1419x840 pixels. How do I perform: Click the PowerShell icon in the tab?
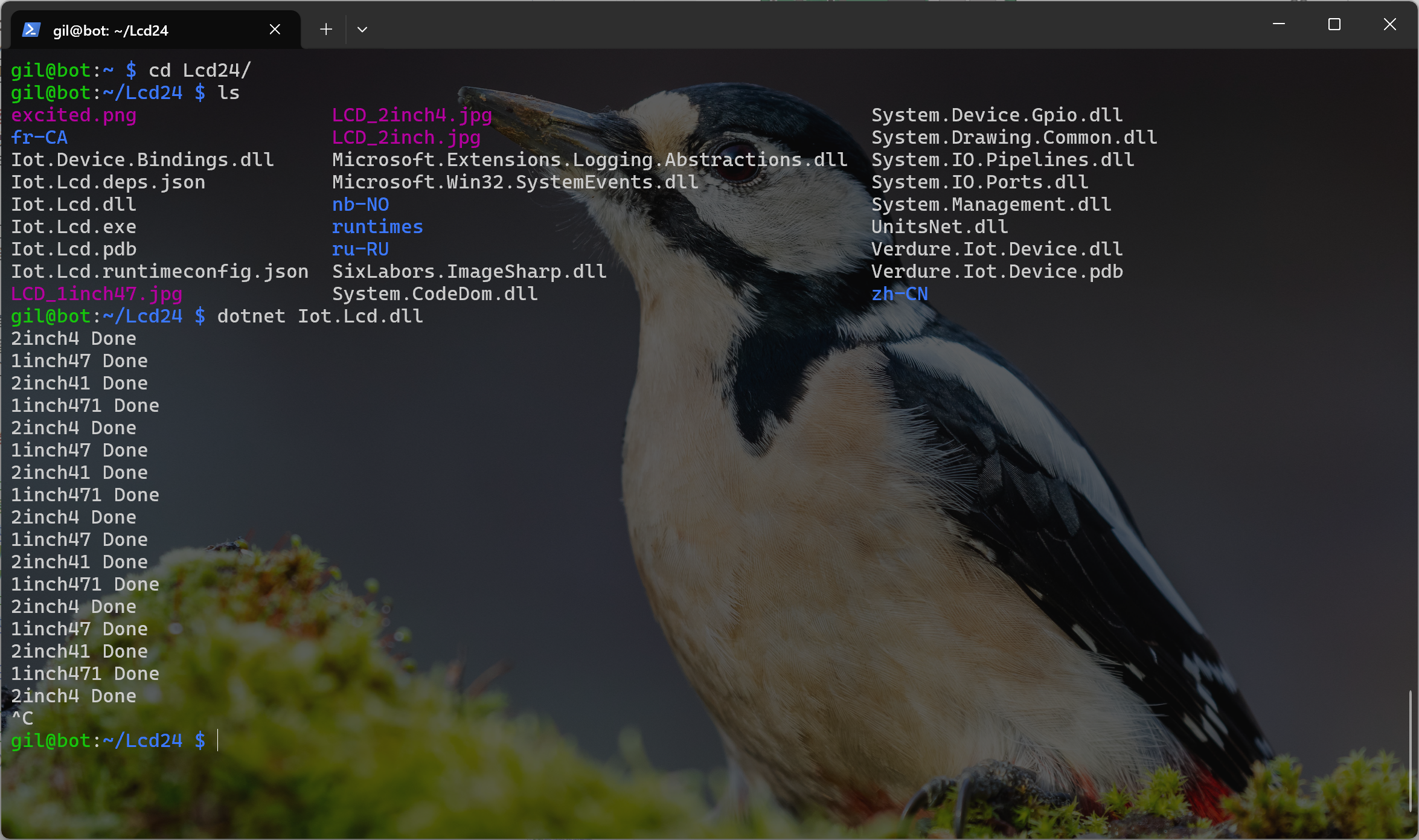tap(31, 30)
